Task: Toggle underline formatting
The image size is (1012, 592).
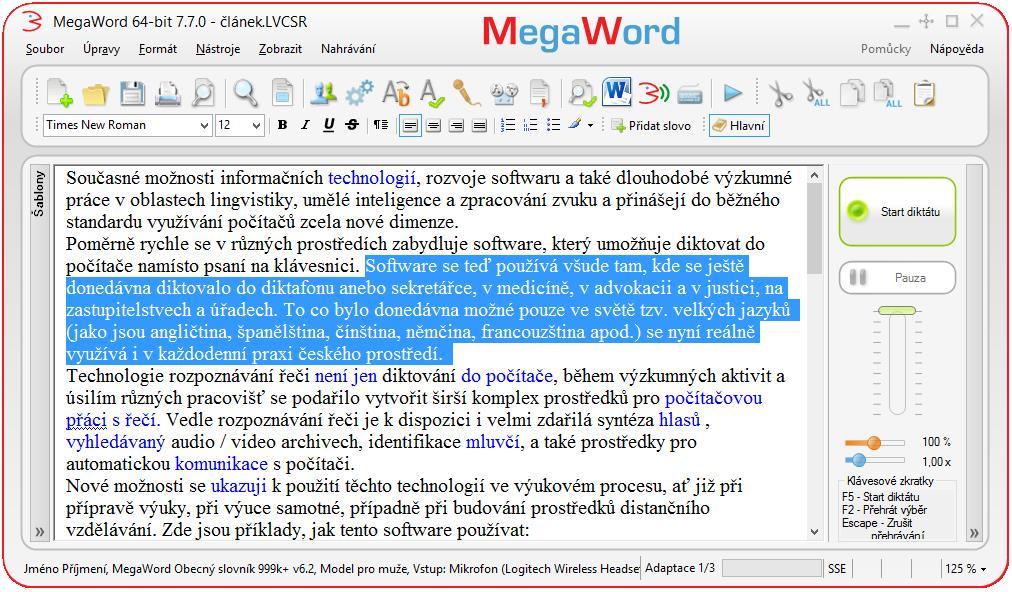Action: coord(329,125)
